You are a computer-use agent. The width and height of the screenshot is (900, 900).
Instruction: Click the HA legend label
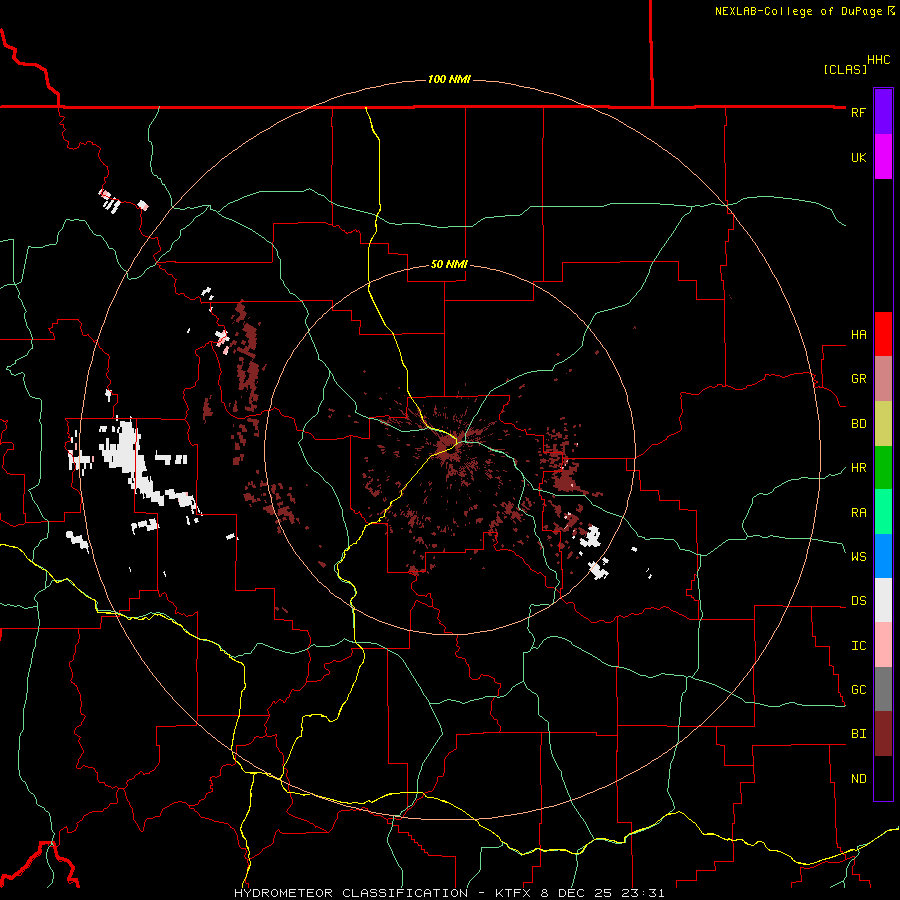[x=858, y=335]
